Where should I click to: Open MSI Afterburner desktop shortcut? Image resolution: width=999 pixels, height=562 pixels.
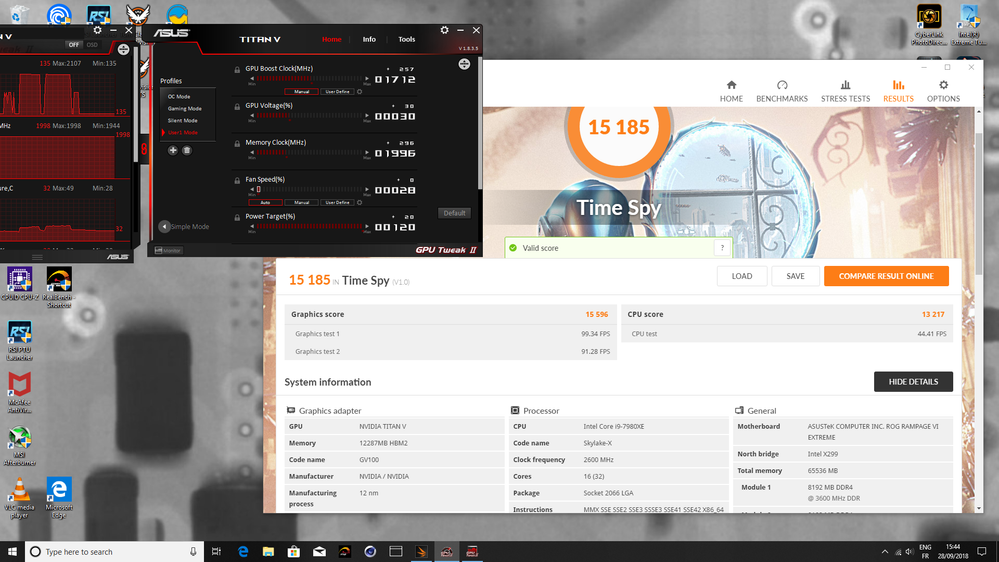click(20, 445)
